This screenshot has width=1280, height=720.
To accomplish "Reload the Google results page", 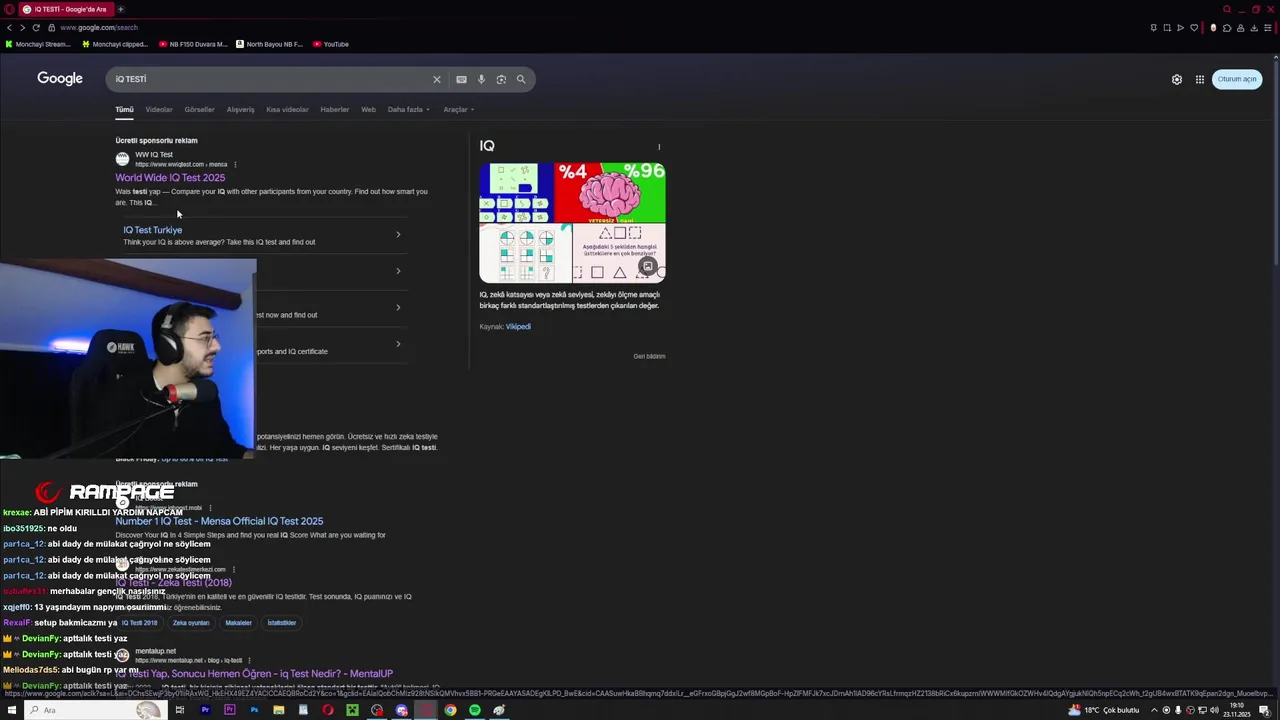I will click(x=35, y=27).
